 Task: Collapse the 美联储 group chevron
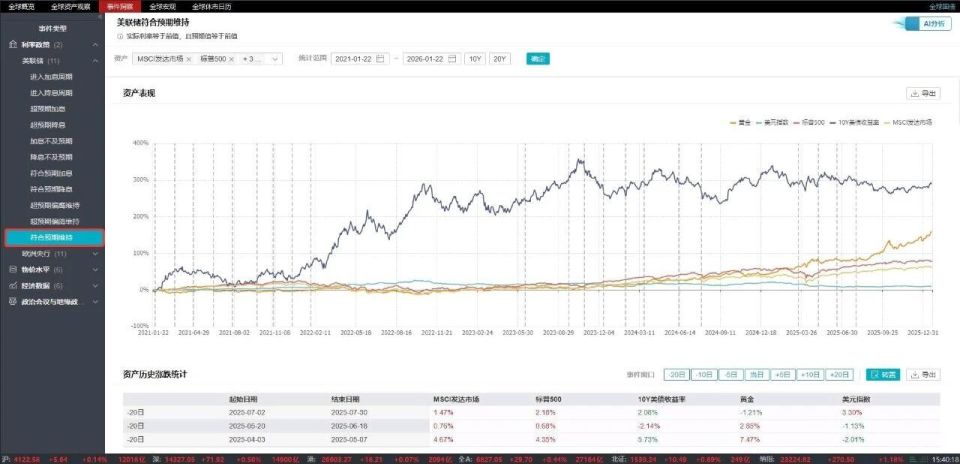coord(95,61)
